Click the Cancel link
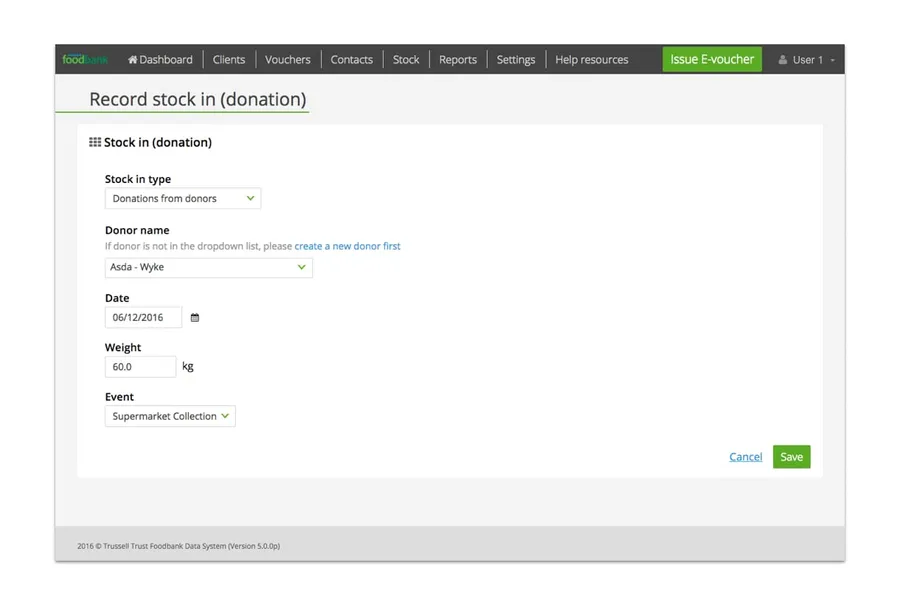This screenshot has width=900, height=605. coord(745,456)
